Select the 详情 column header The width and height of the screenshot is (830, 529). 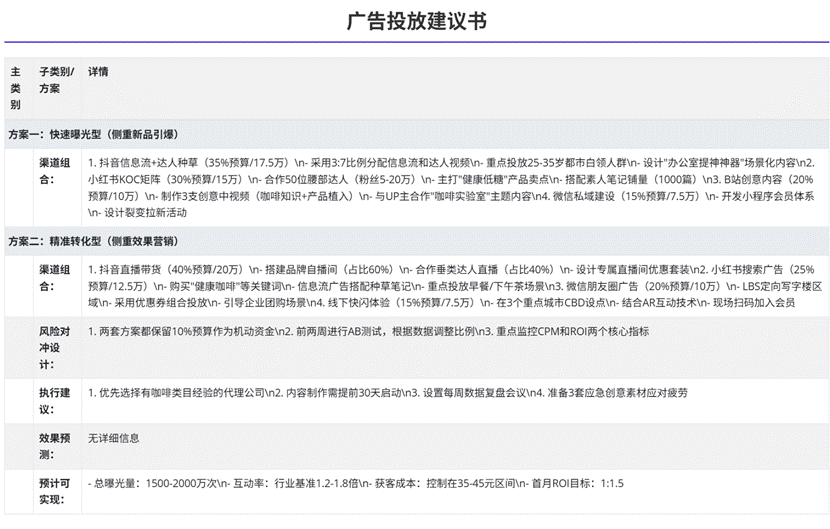[455, 88]
